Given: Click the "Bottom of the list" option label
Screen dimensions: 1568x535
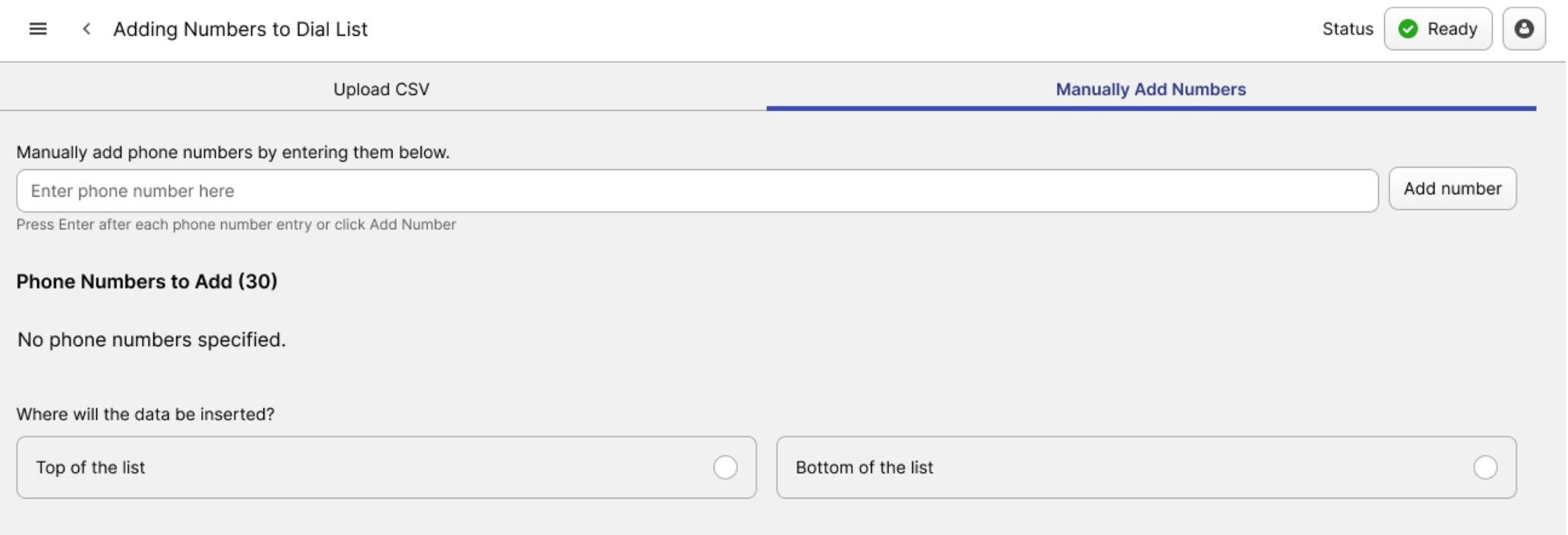Looking at the screenshot, I should point(864,467).
